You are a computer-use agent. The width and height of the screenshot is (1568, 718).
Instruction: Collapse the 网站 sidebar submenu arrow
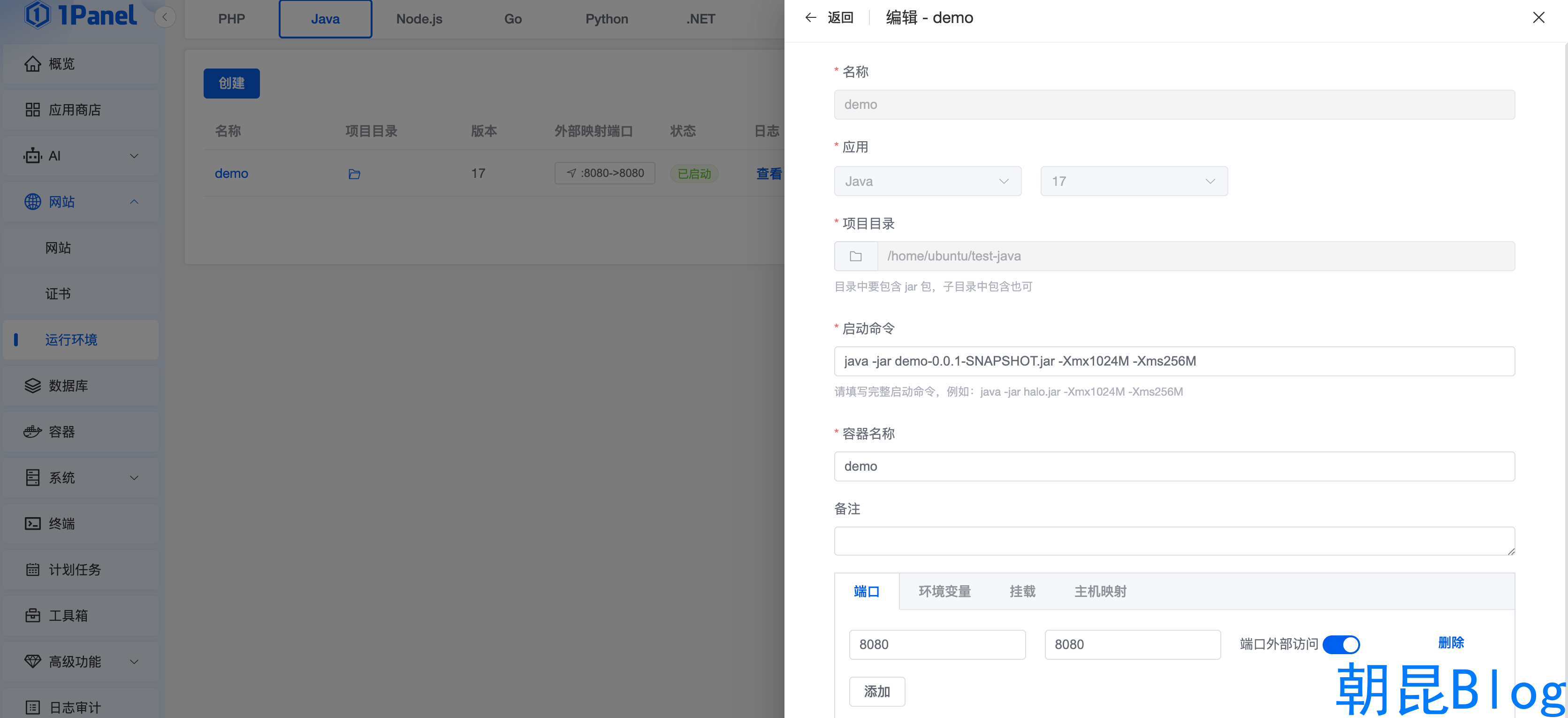point(135,202)
